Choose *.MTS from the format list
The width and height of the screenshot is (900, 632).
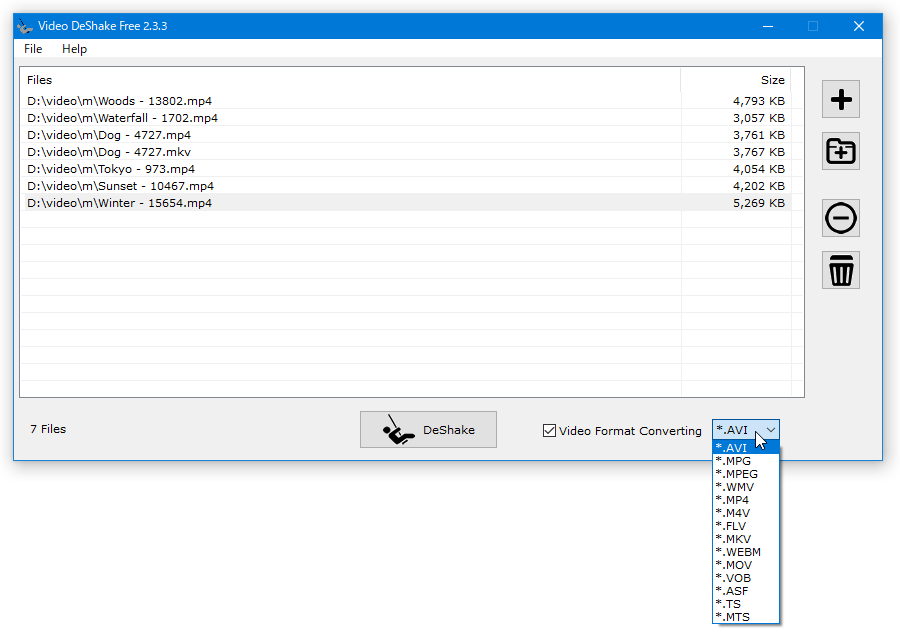point(746,617)
